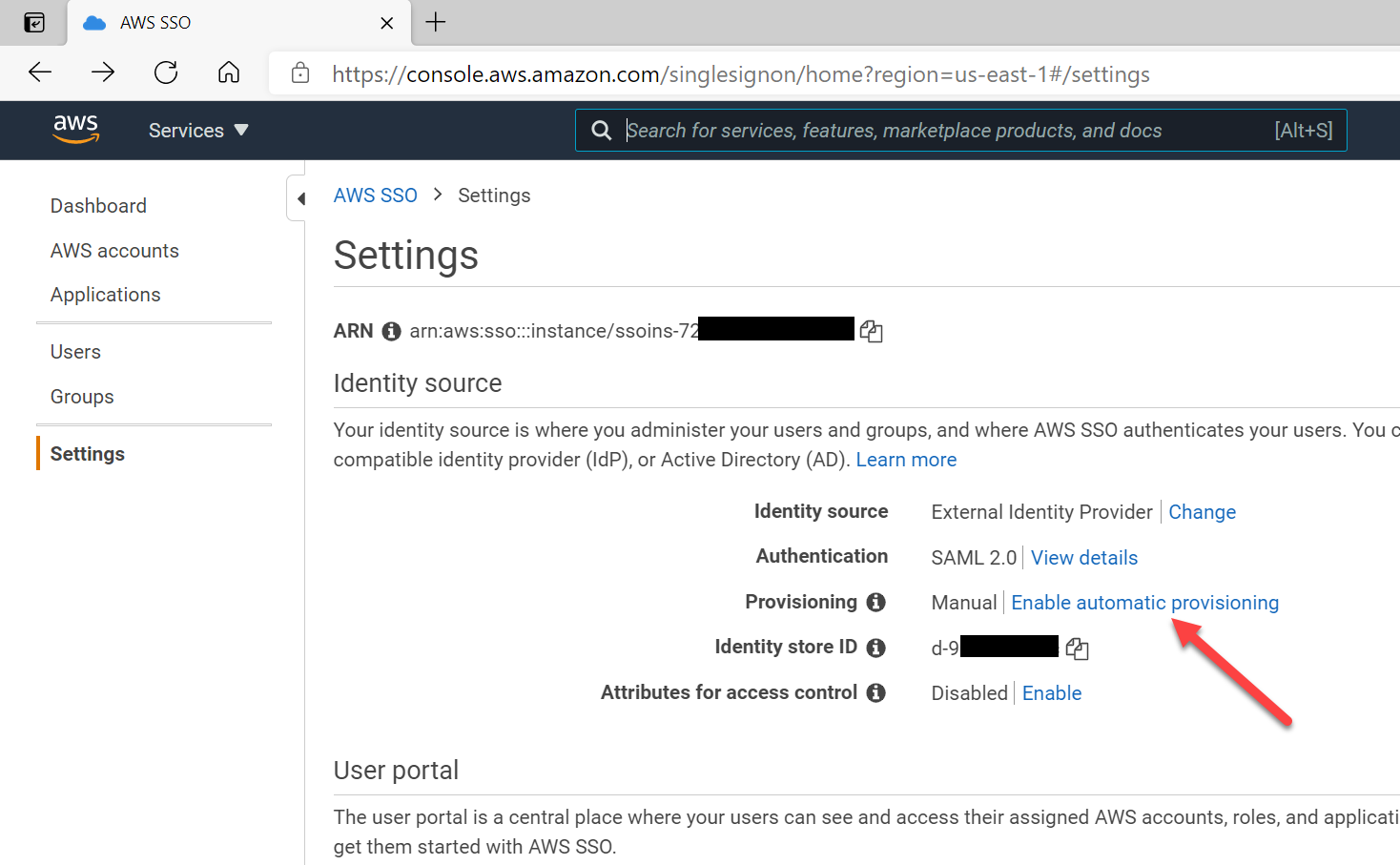Refresh the browser page

(x=166, y=72)
